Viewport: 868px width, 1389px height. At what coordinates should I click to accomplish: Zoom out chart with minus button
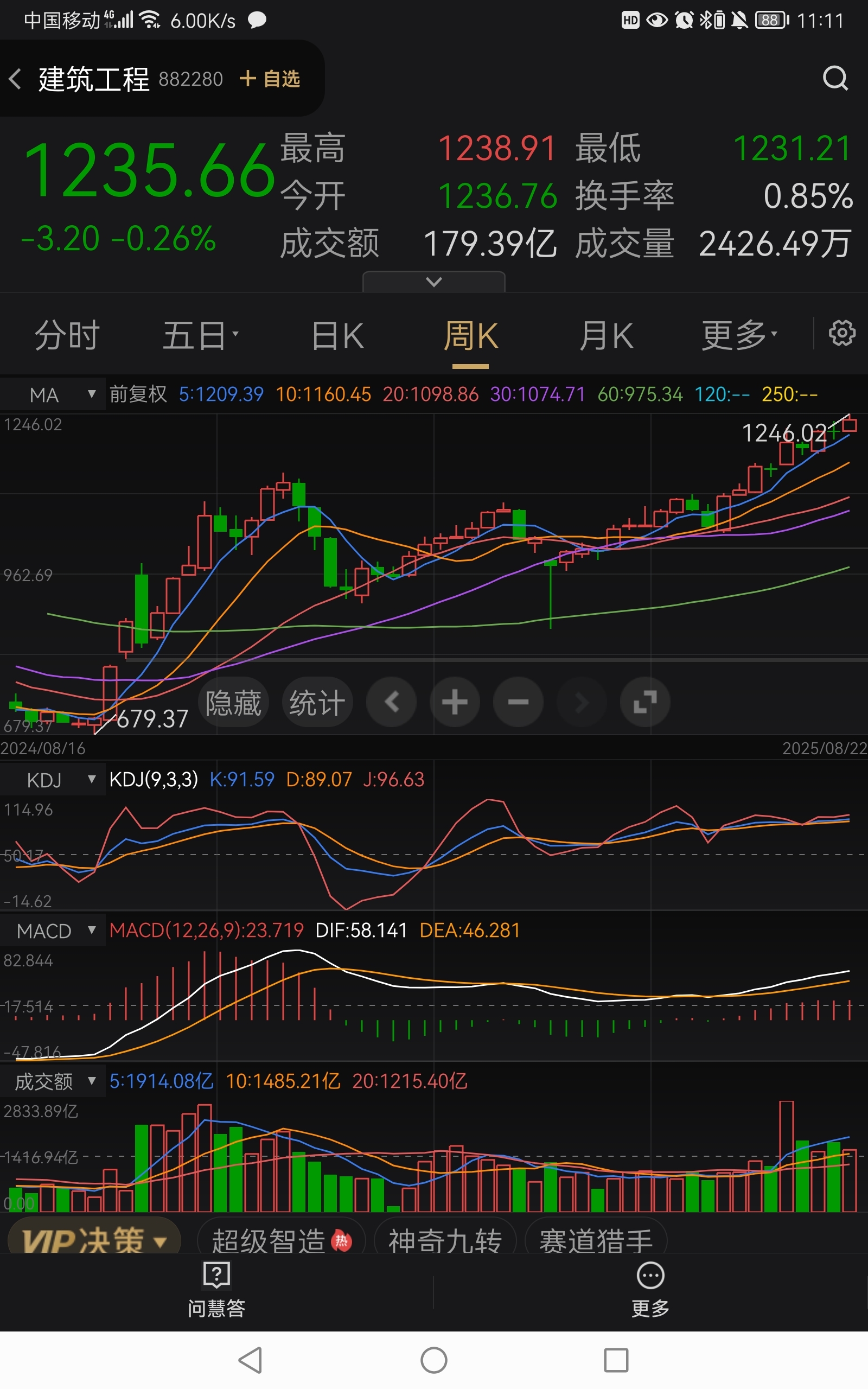pyautogui.click(x=518, y=702)
